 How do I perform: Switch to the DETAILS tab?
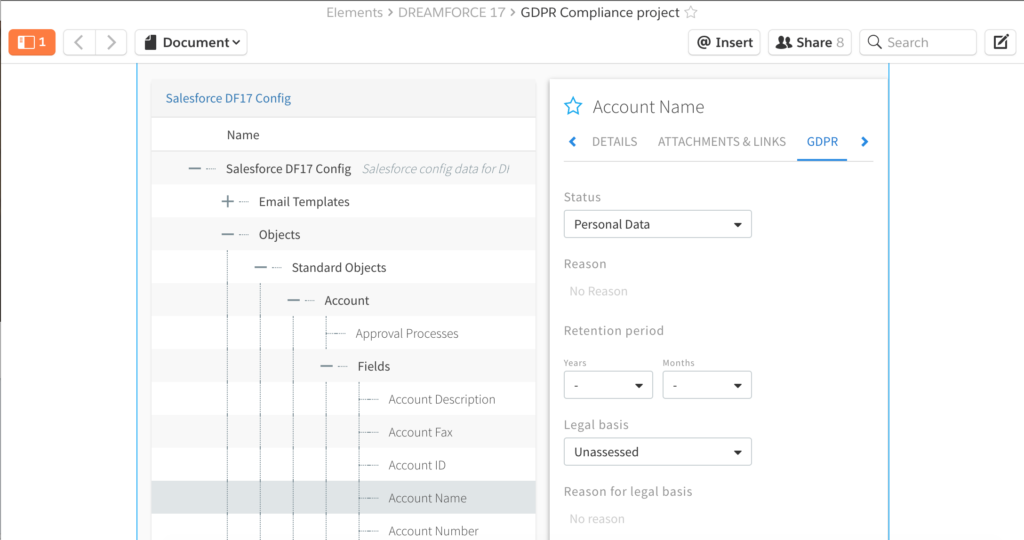point(614,142)
